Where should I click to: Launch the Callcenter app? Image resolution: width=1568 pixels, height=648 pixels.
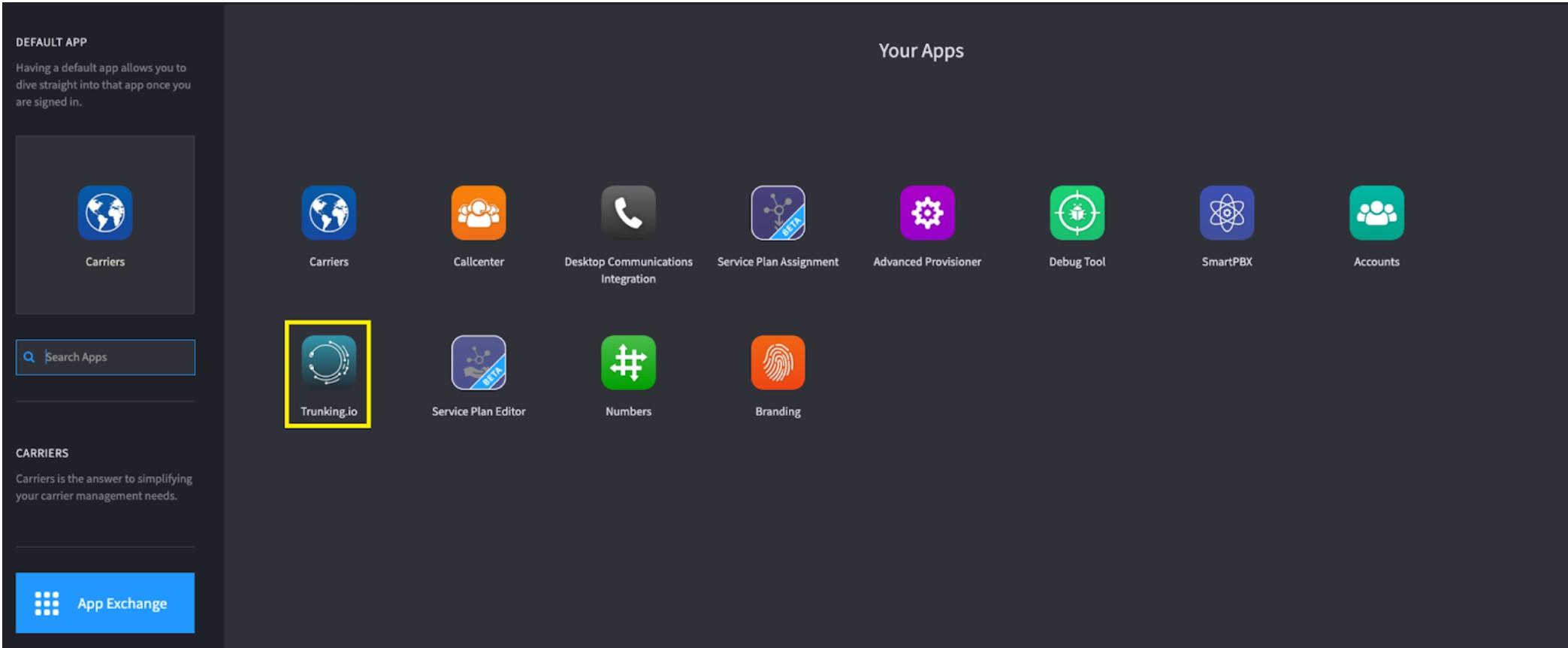click(478, 213)
